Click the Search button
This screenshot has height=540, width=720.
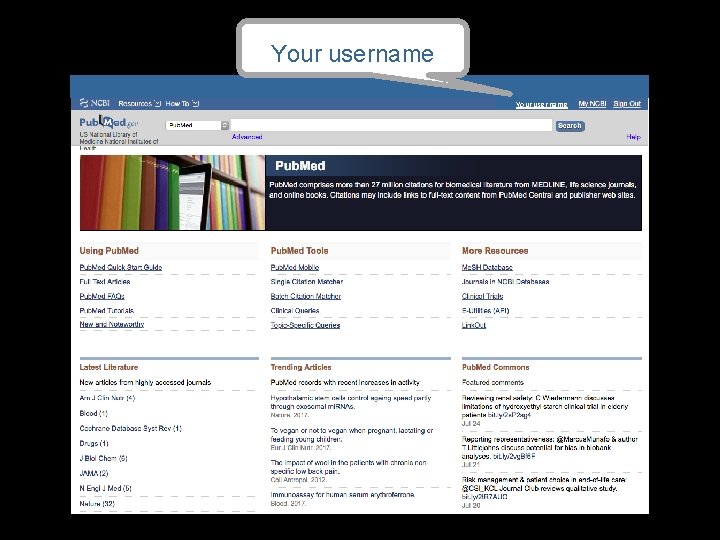569,125
